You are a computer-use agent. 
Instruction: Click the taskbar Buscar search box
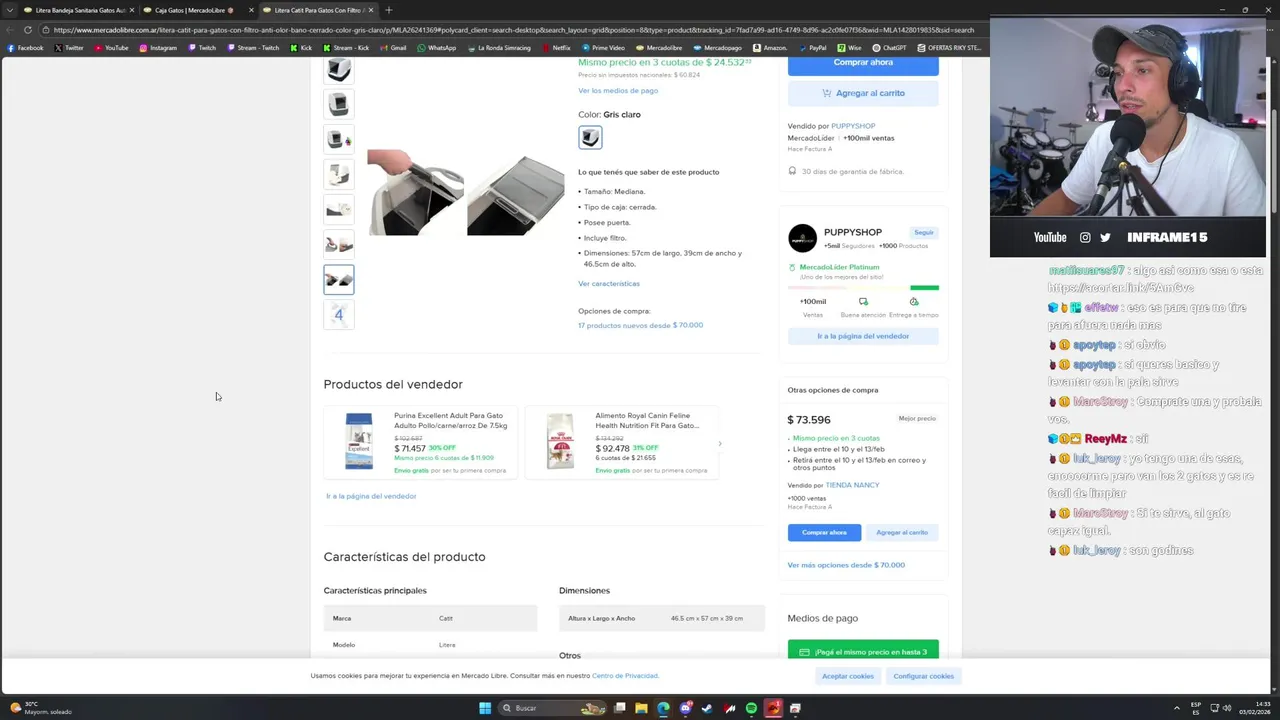553,708
